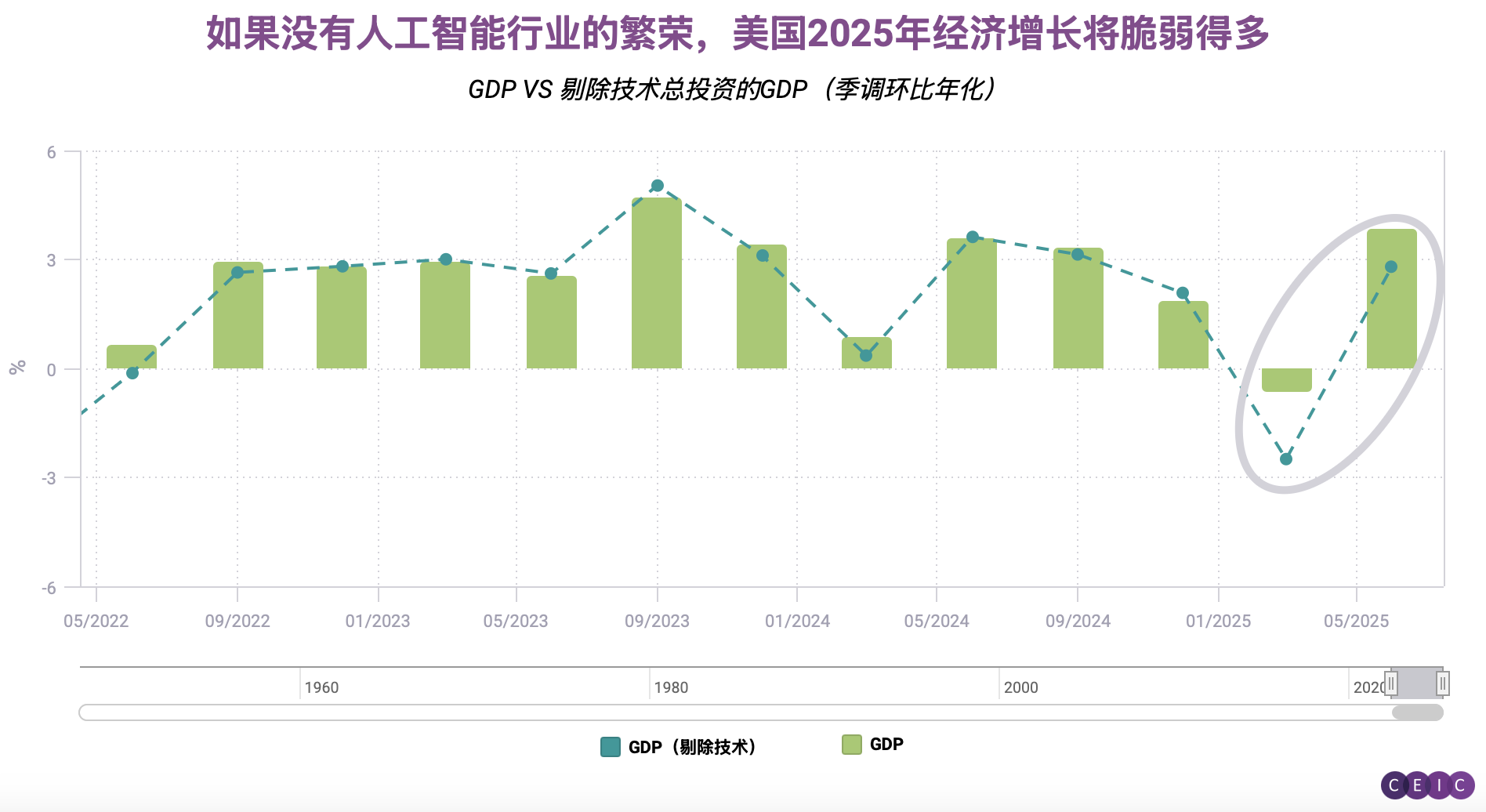Click the green GDP legend swatch
This screenshot has width=1486, height=812.
(x=851, y=745)
